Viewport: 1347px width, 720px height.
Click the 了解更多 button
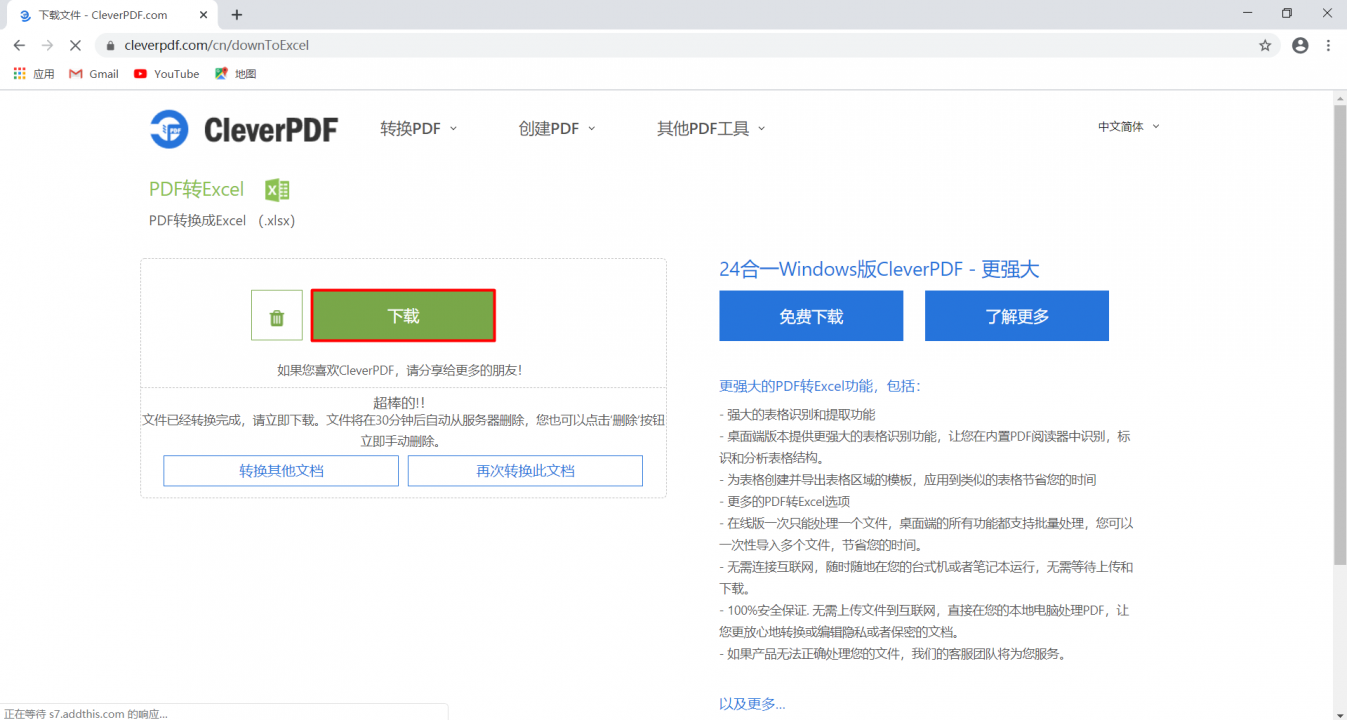point(1017,316)
